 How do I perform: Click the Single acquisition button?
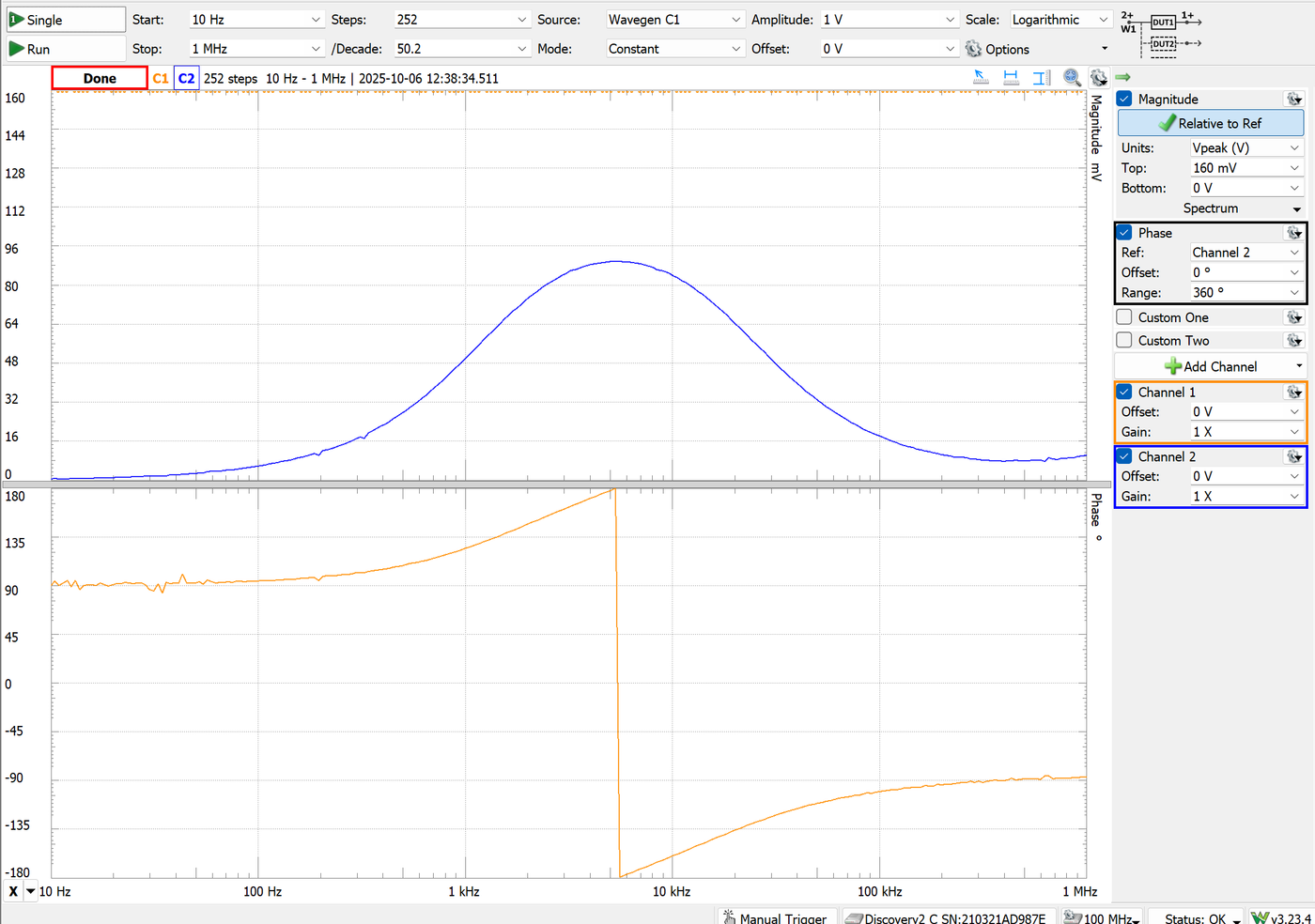[x=64, y=20]
